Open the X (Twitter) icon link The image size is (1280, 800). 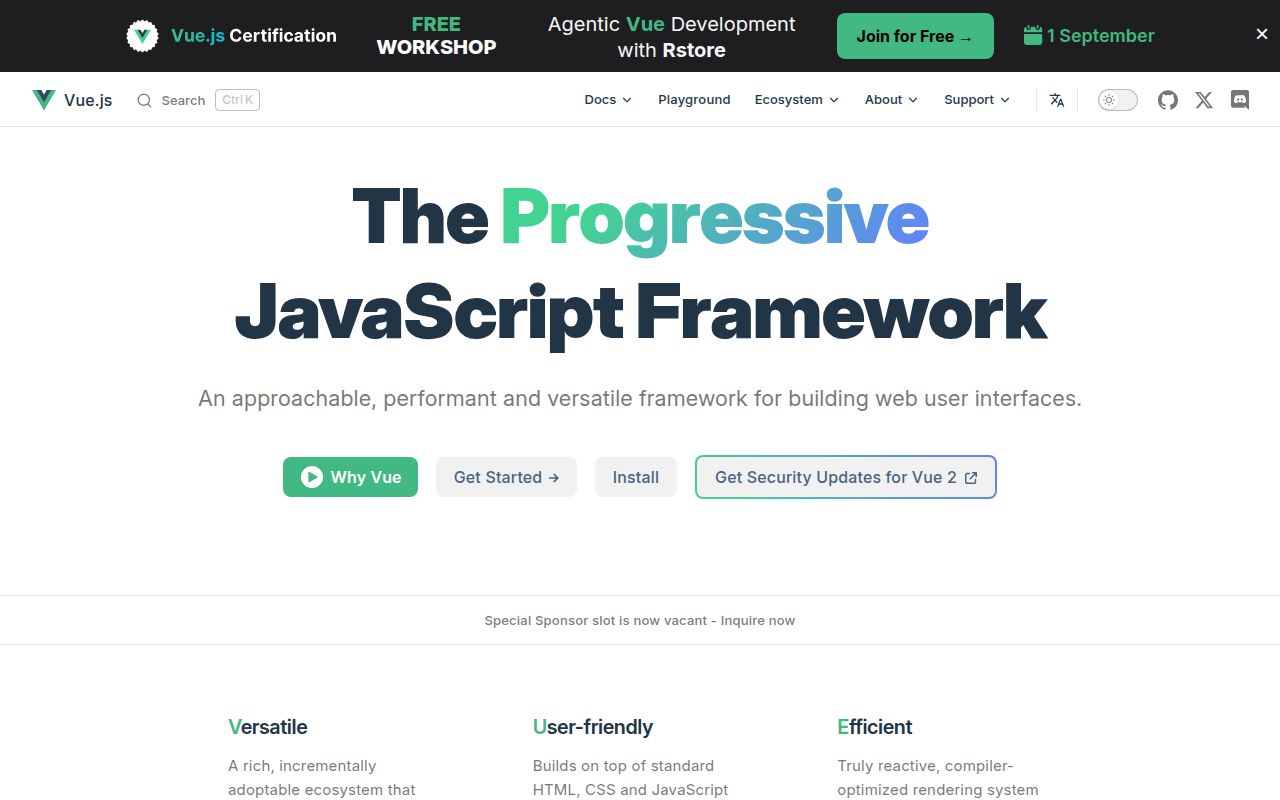coord(1204,100)
